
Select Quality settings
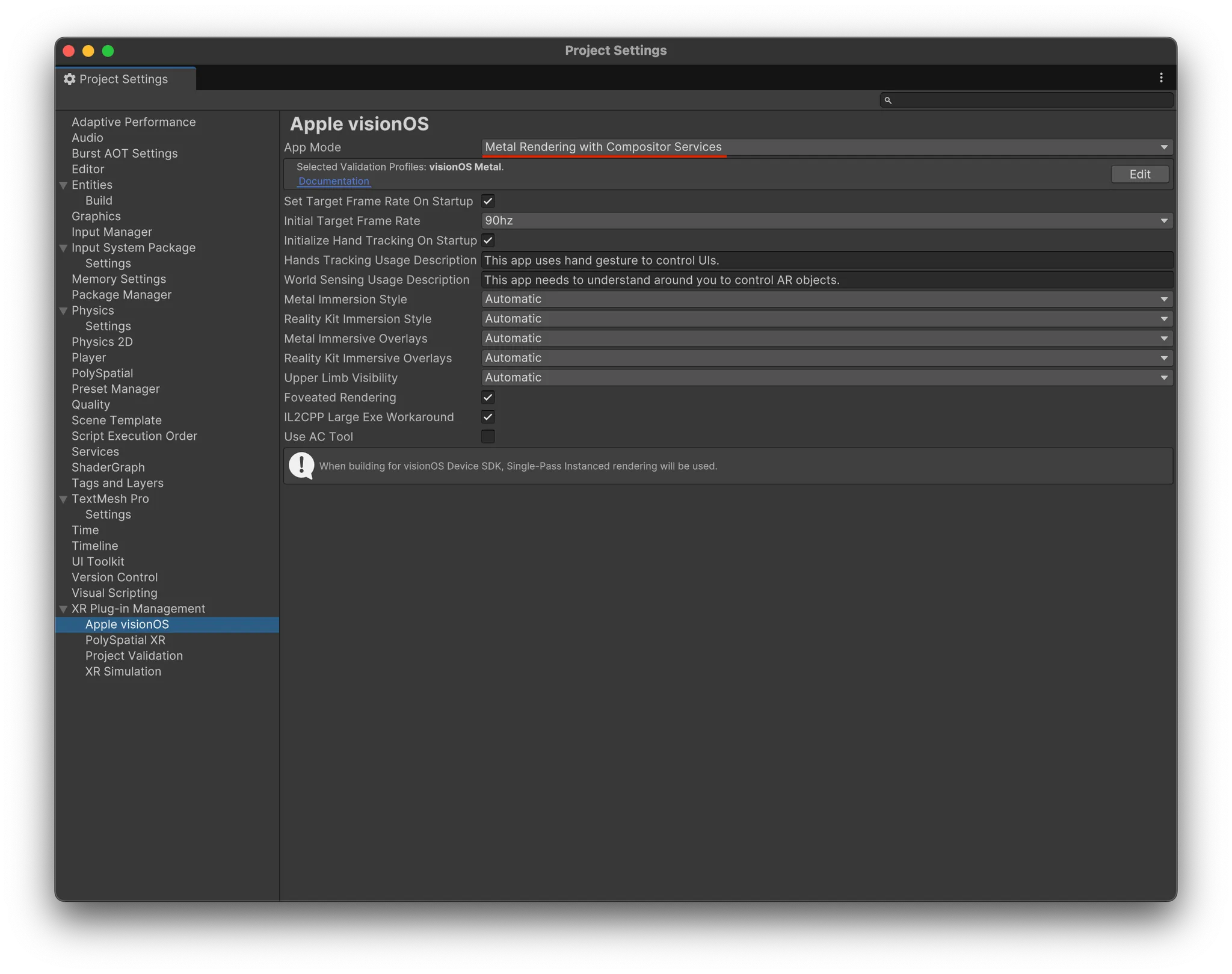(91, 405)
